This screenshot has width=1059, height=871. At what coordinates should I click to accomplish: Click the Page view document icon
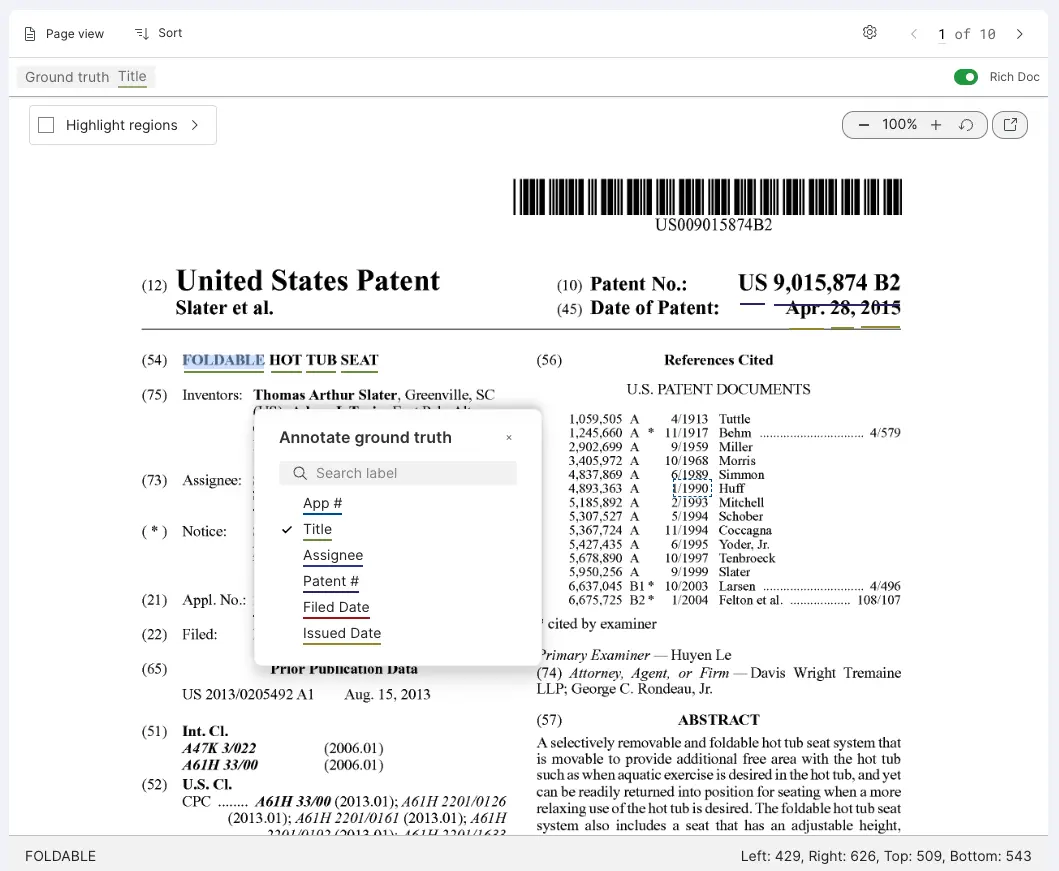[30, 34]
